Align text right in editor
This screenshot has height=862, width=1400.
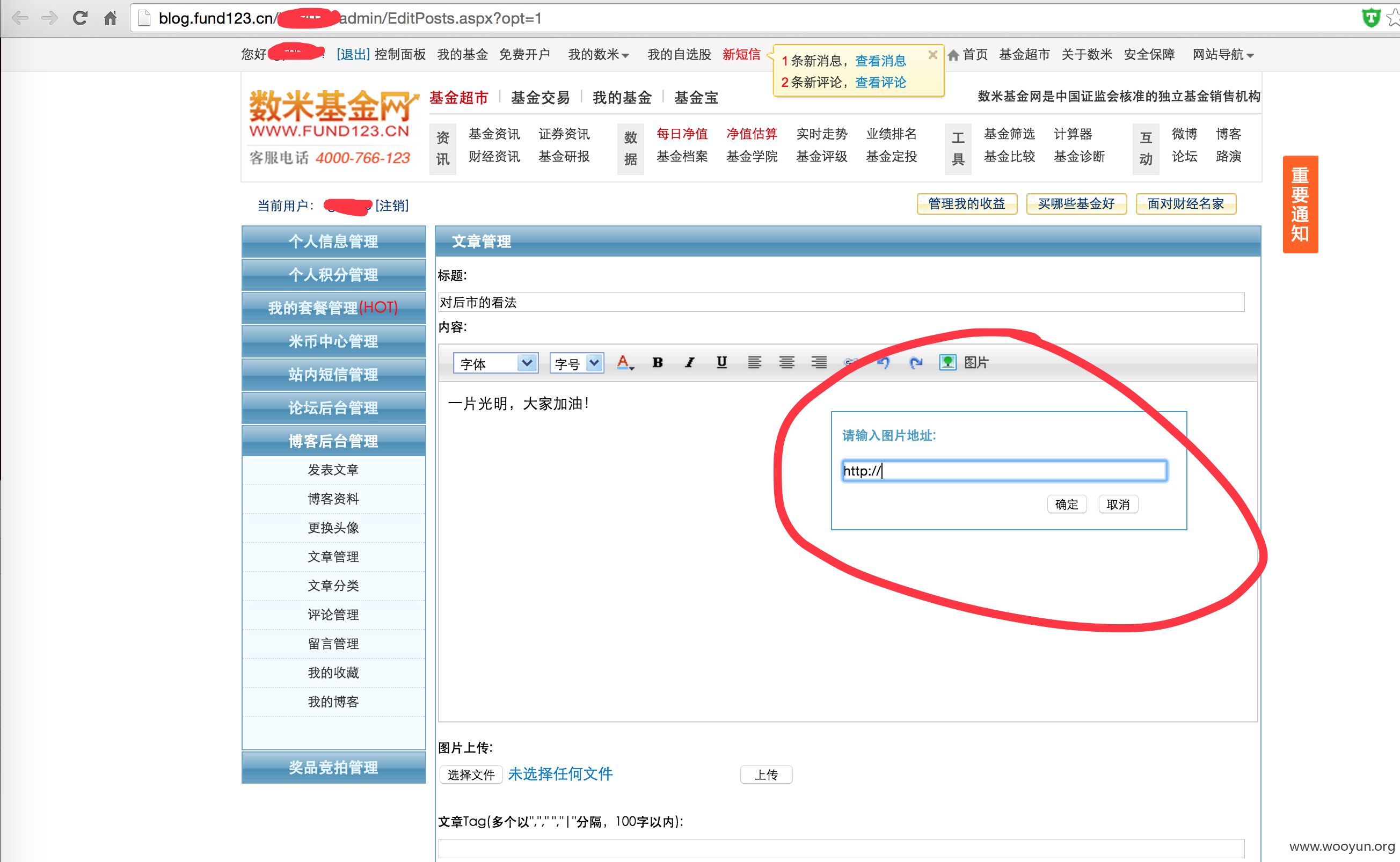click(819, 363)
